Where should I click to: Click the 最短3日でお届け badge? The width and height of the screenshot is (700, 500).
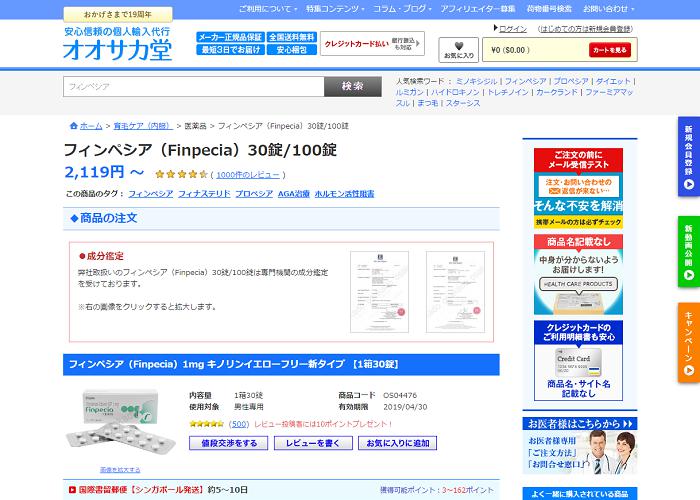[230, 50]
